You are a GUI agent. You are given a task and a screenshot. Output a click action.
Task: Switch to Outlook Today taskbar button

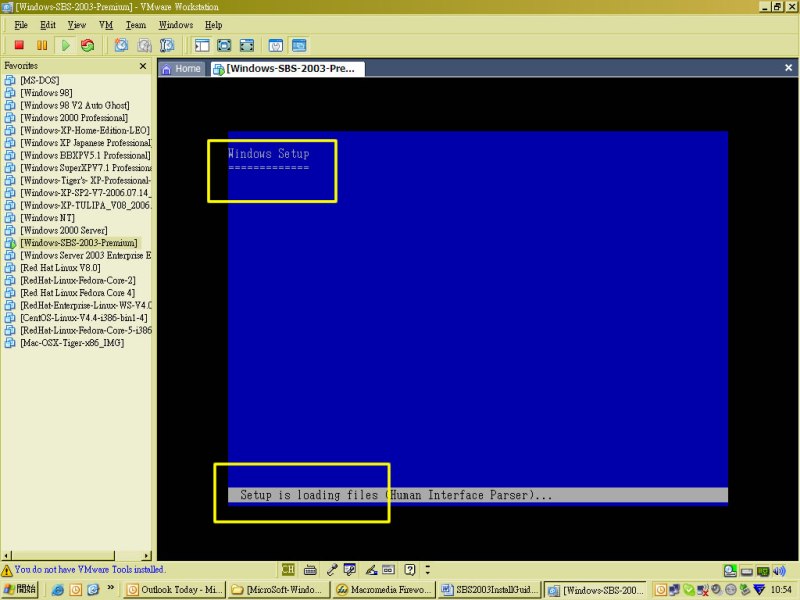(175, 590)
